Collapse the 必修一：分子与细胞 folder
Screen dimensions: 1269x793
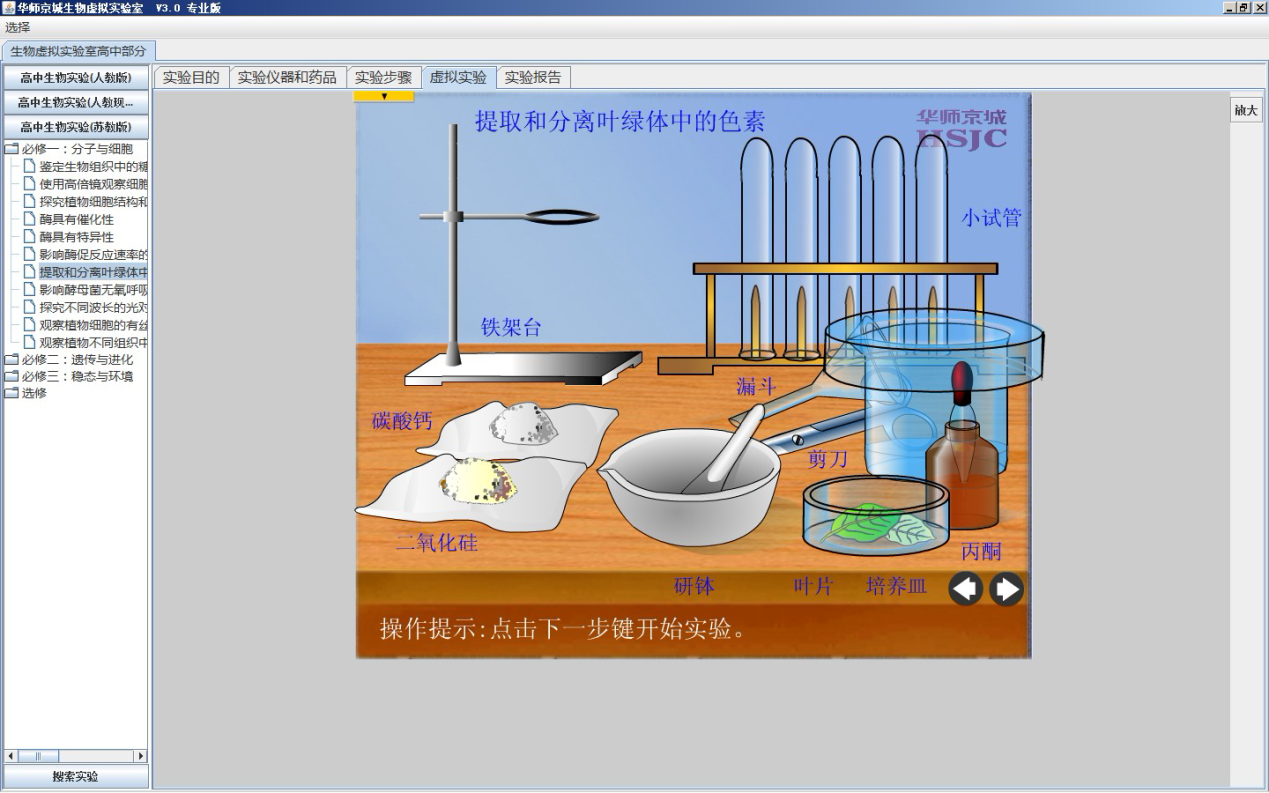11,149
